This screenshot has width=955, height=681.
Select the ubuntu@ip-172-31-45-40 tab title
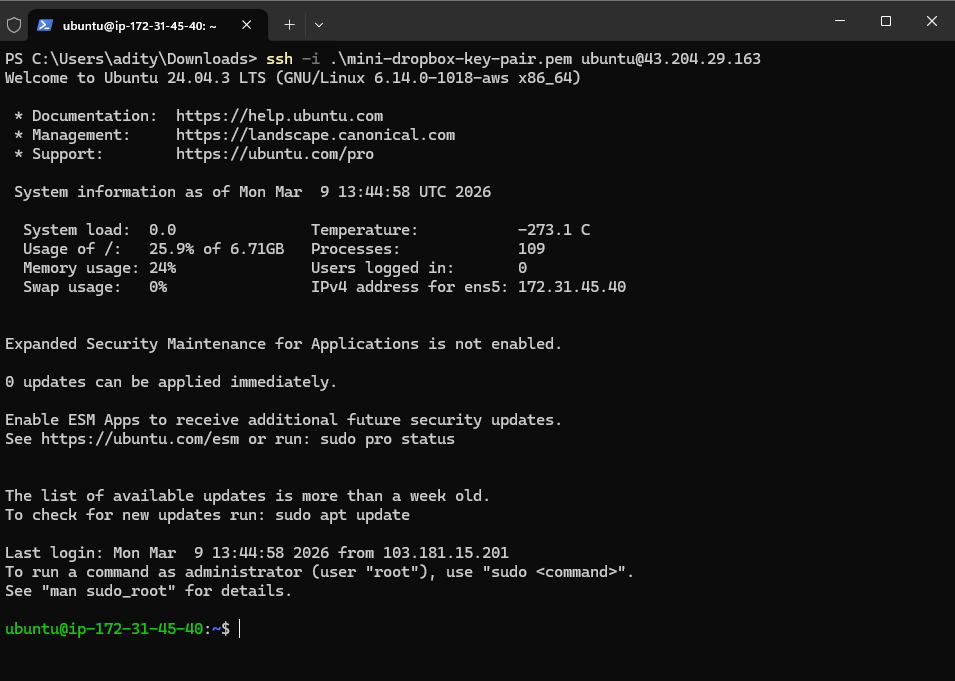point(139,24)
